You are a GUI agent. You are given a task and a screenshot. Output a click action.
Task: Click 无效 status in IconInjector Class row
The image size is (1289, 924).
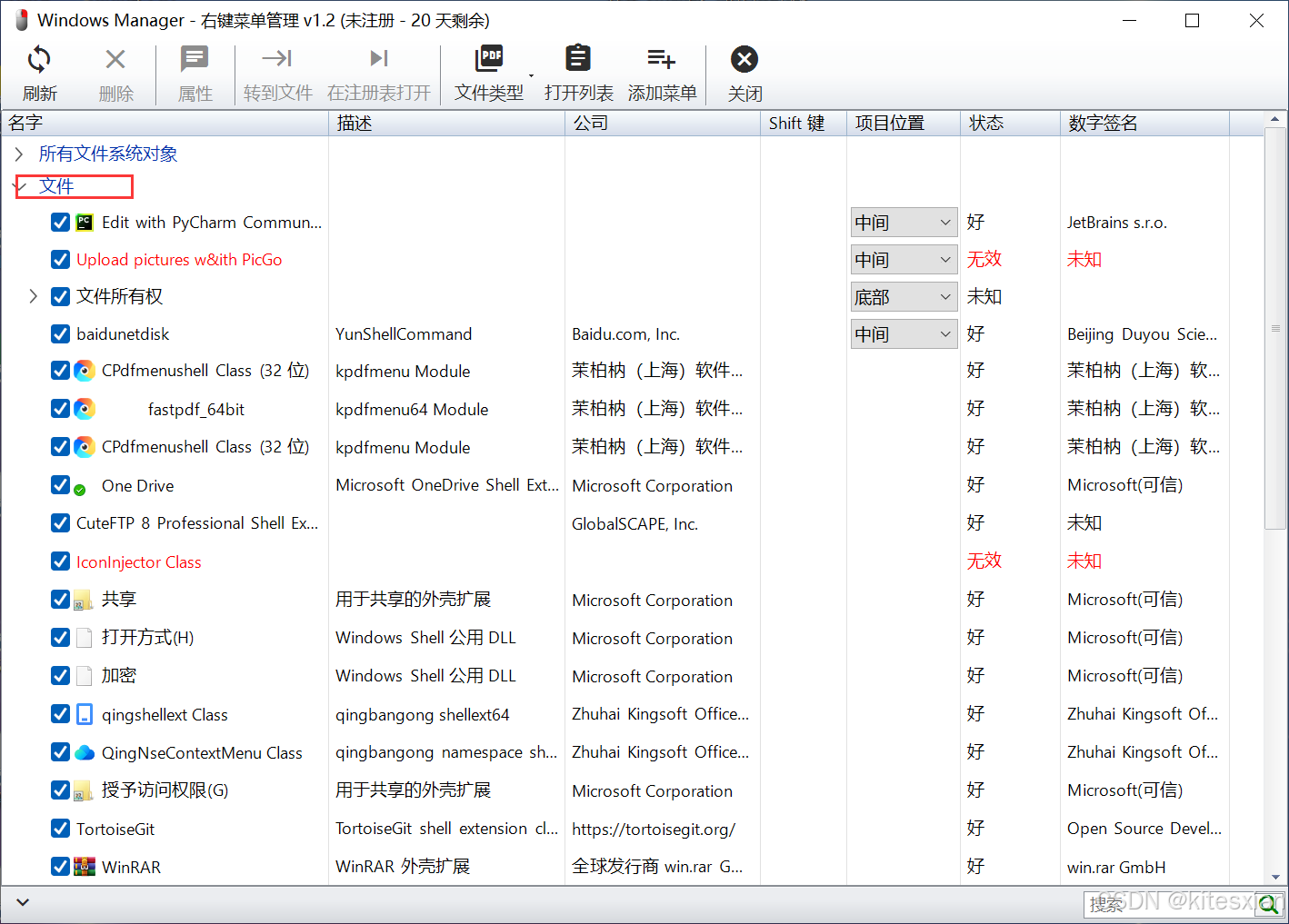pyautogui.click(x=984, y=561)
